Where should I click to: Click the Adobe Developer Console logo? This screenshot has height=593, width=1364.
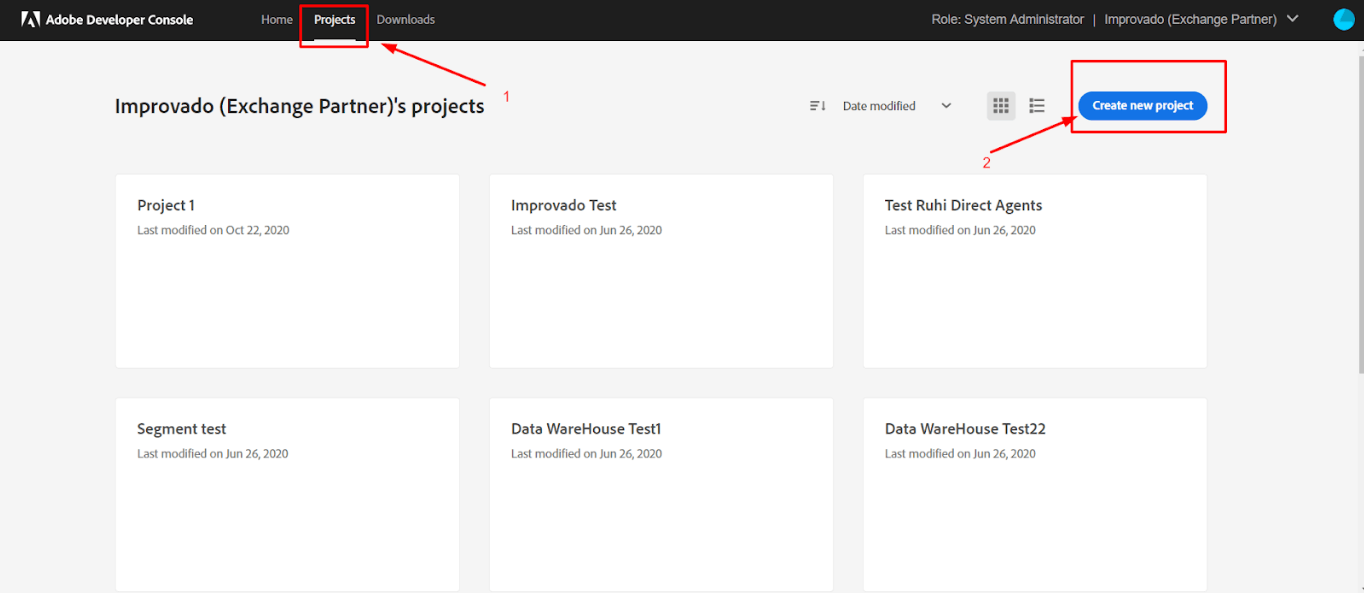[107, 19]
